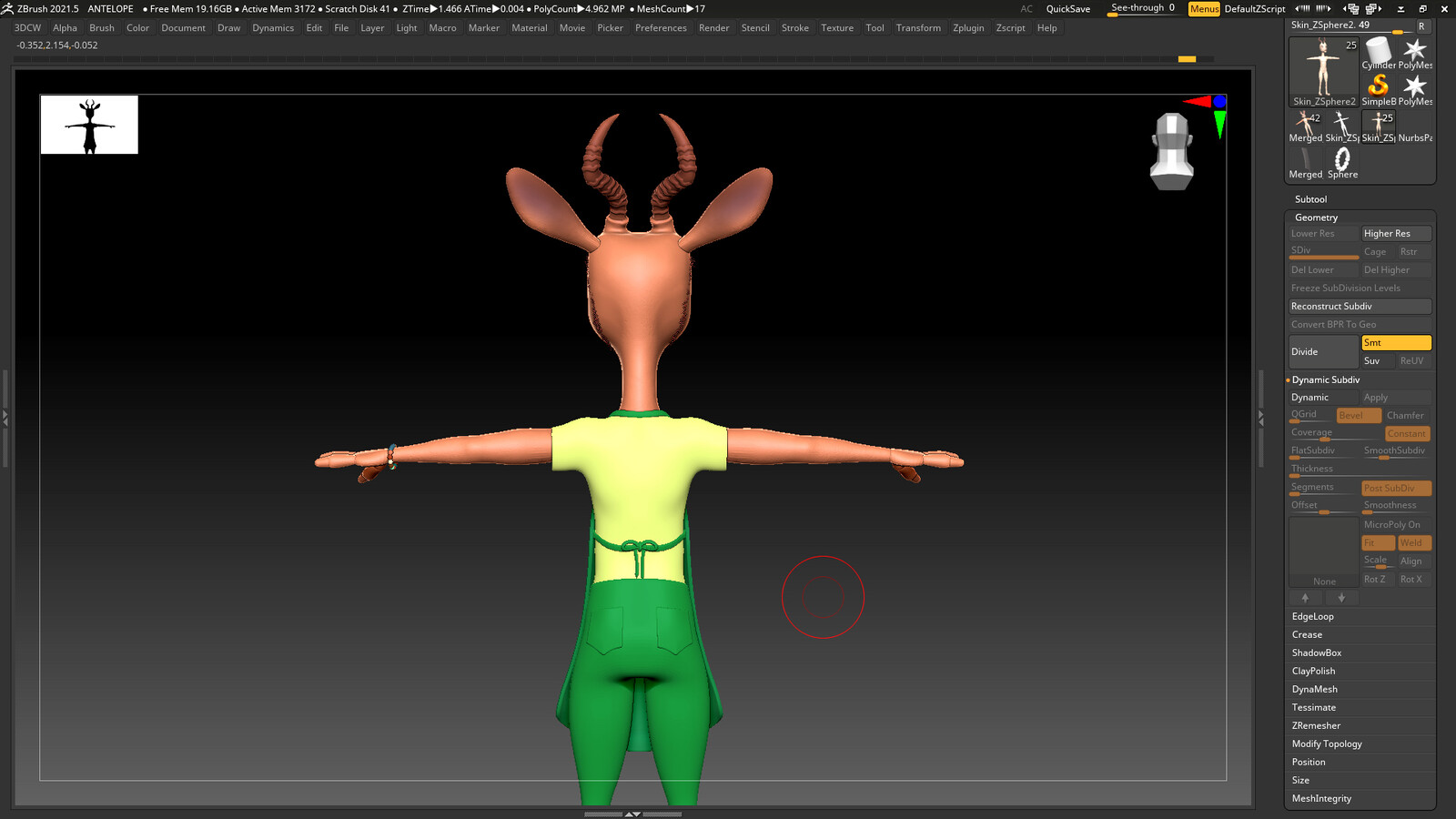The height and width of the screenshot is (819, 1456).
Task: Expand the ZRemesher section
Action: click(1360, 726)
